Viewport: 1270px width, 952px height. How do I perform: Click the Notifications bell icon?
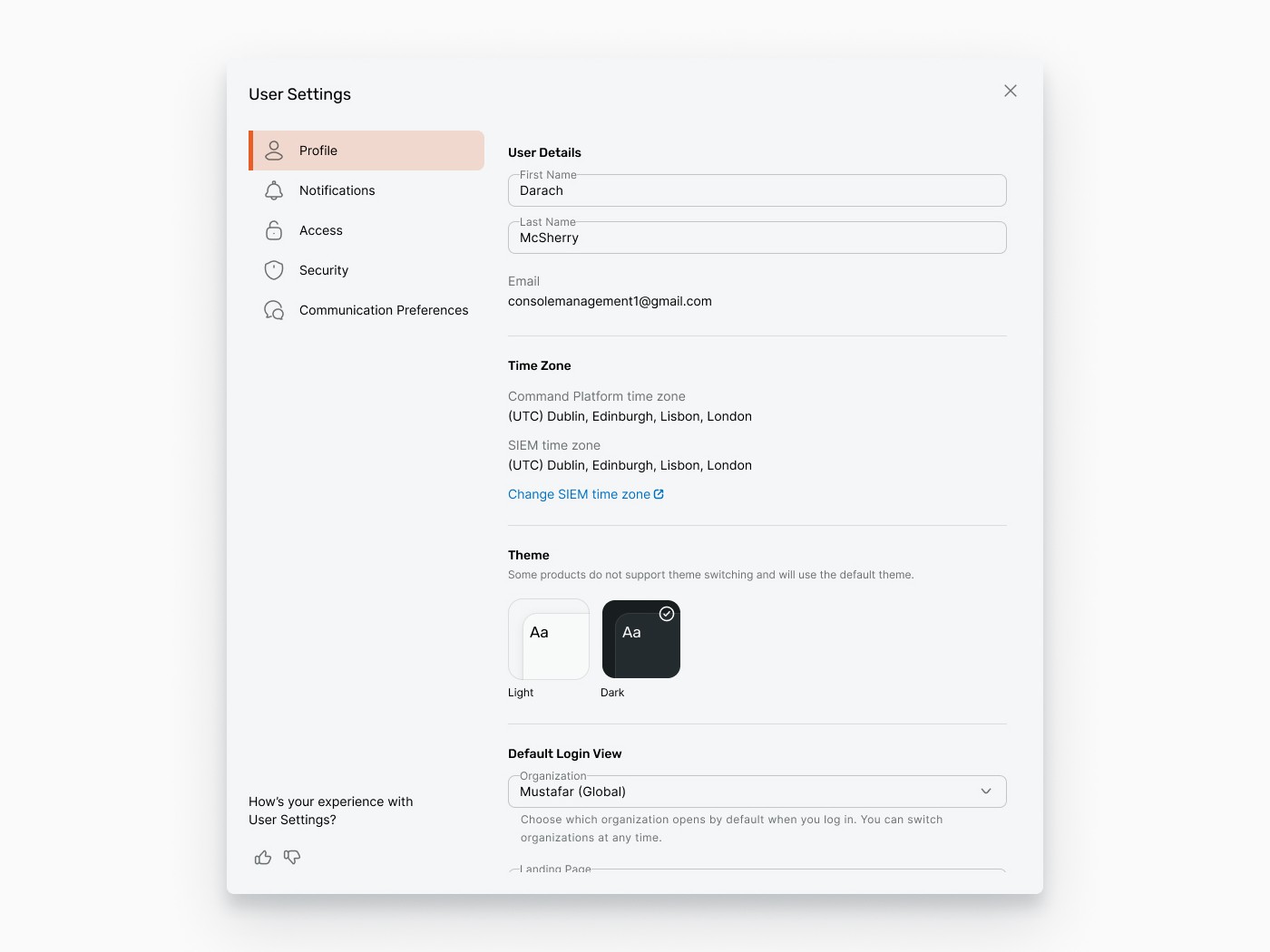tap(274, 190)
